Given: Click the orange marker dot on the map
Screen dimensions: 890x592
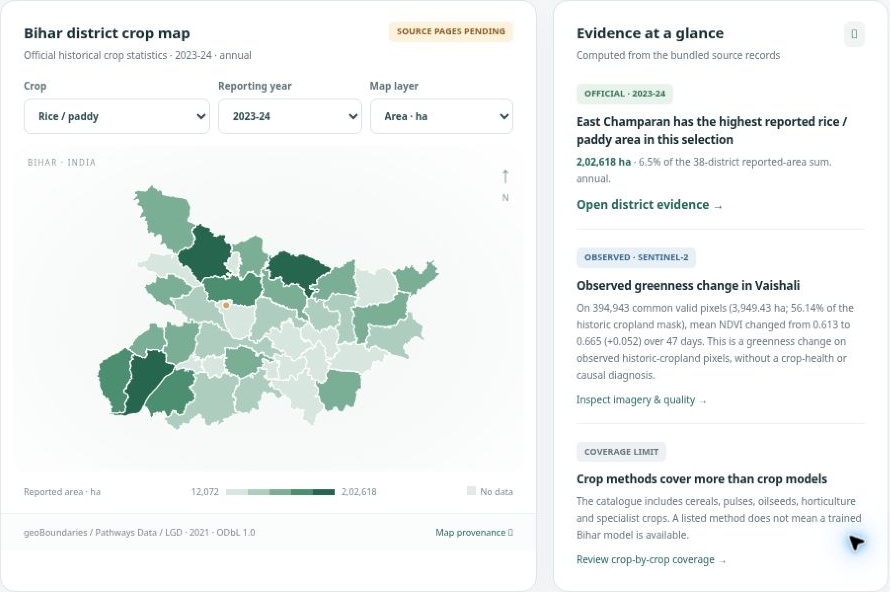Looking at the screenshot, I should click(226, 305).
